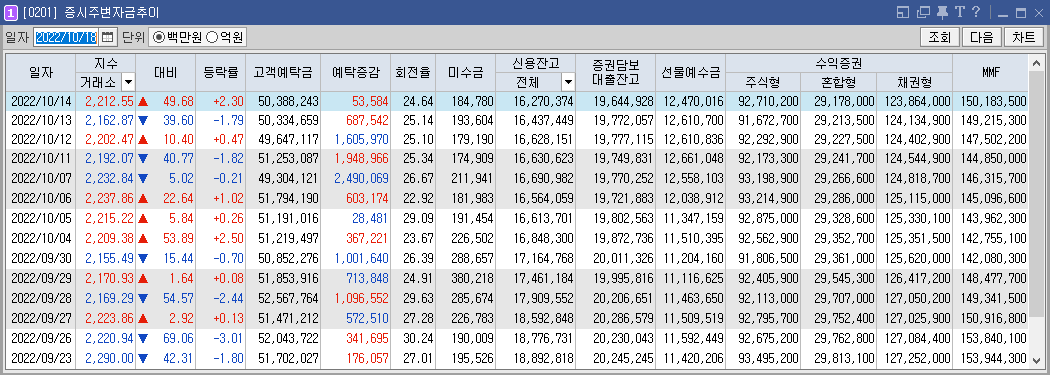Viewport: 1050px width, 375px height.
Task: Click the date input field 2022/10/18
Action: (x=66, y=37)
